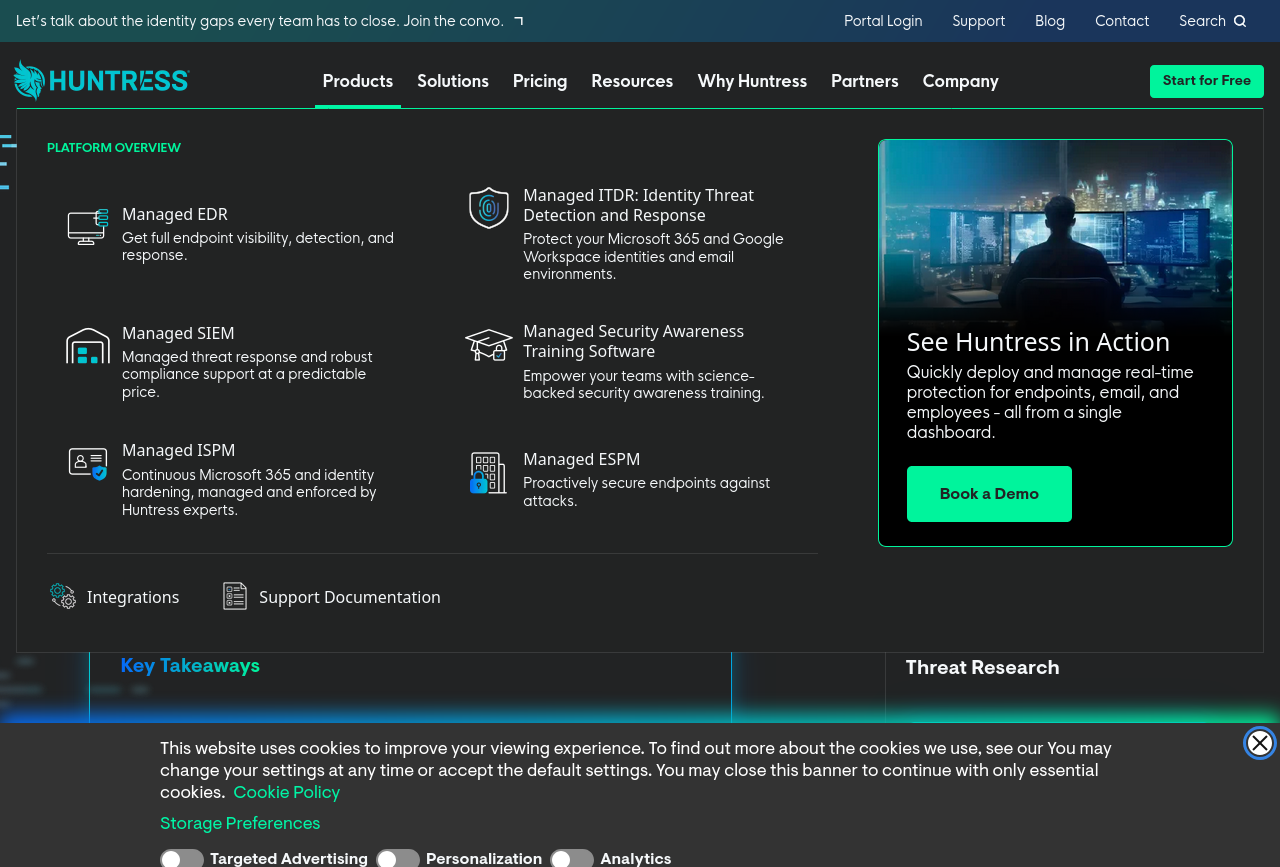Toggle Targeted Advertising cookies
Screen dimensions: 1280x867
pyautogui.click(x=182, y=859)
